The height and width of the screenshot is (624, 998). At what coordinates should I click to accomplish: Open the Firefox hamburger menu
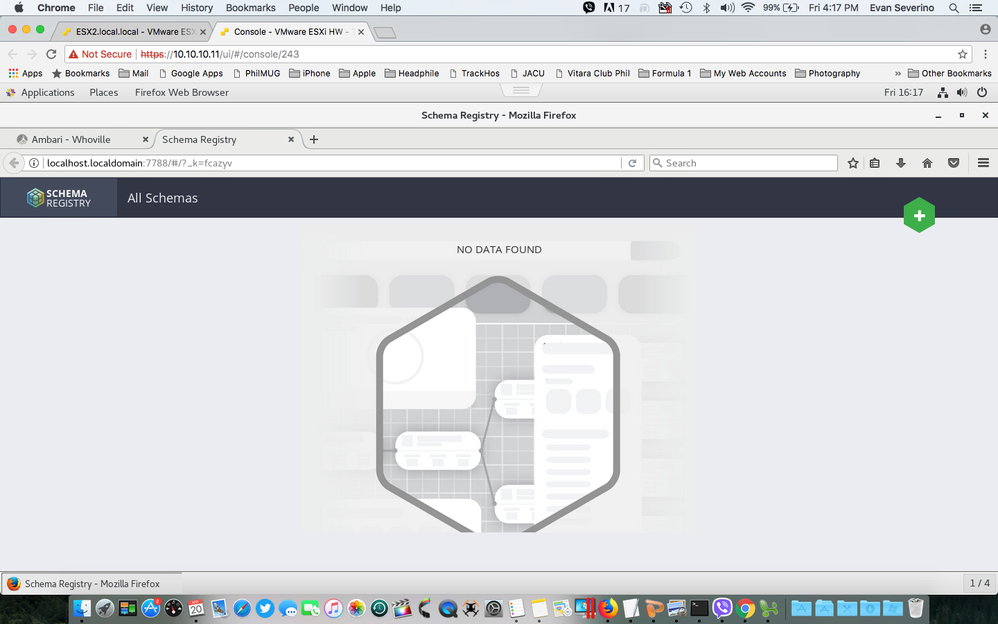[x=983, y=163]
